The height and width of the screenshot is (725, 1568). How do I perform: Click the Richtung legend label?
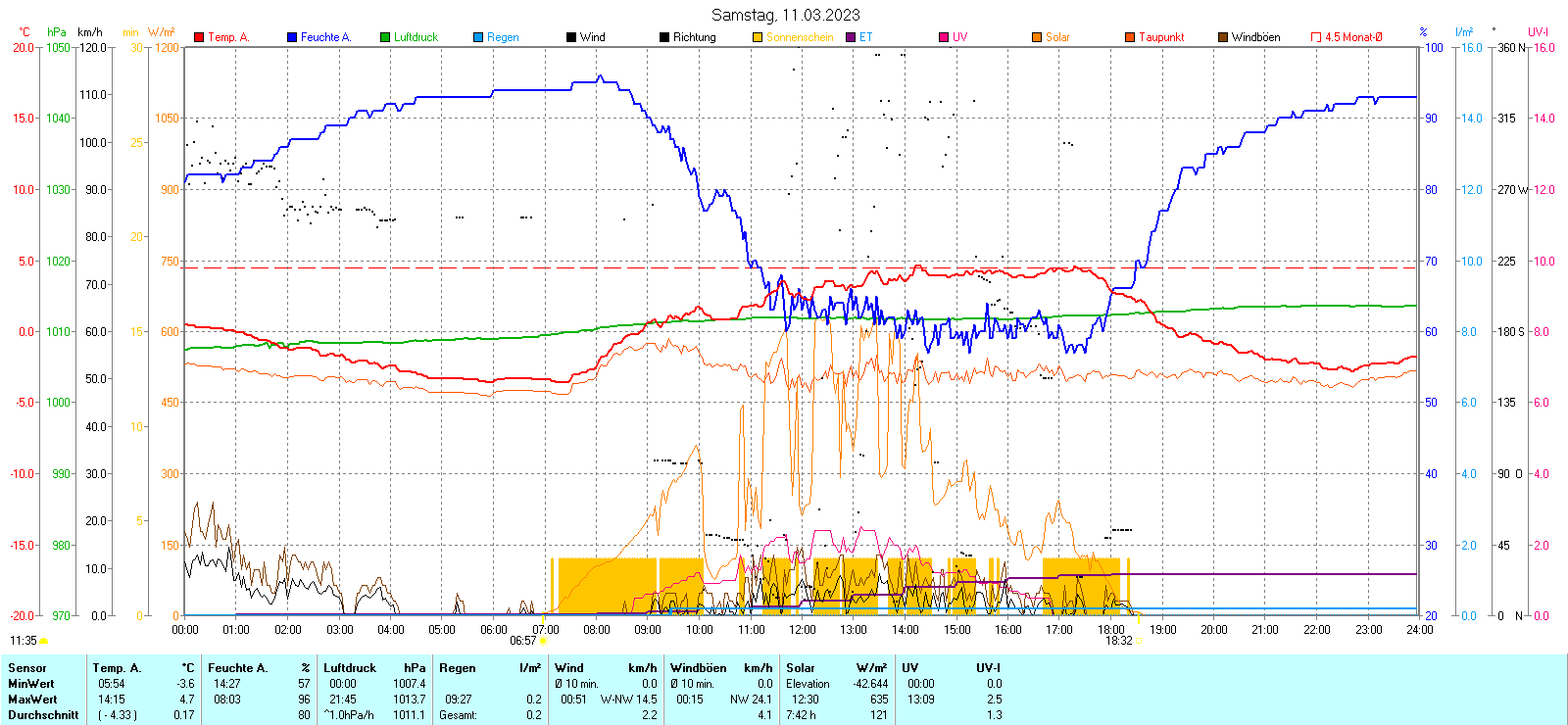click(x=694, y=37)
